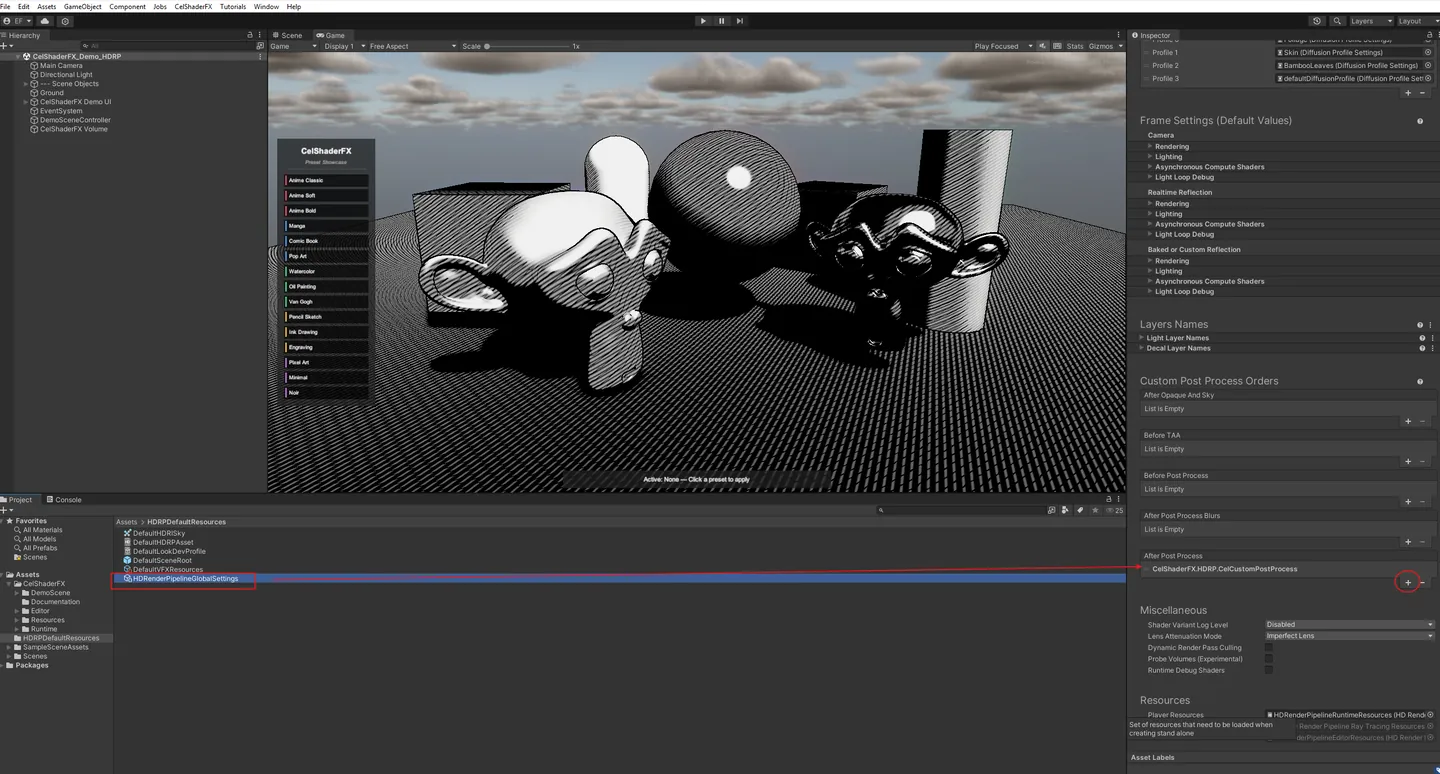Image resolution: width=1440 pixels, height=774 pixels.
Task: Open the Free Aspect dropdown
Action: pyautogui.click(x=412, y=46)
